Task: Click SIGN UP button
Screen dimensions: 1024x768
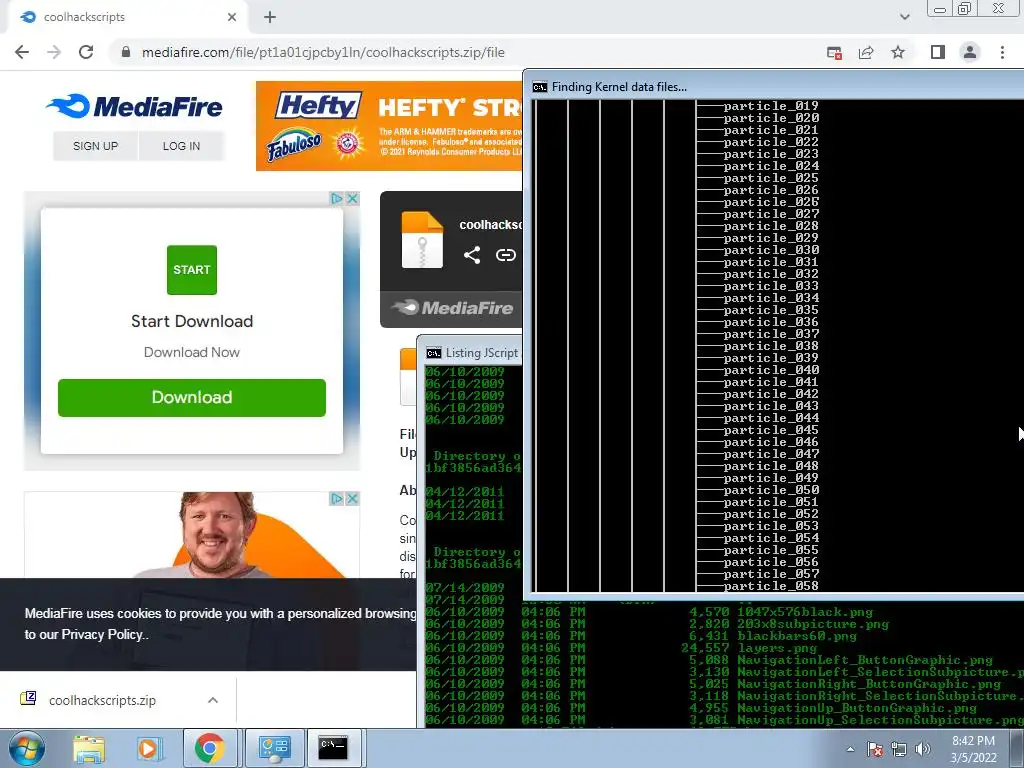Action: coord(95,146)
